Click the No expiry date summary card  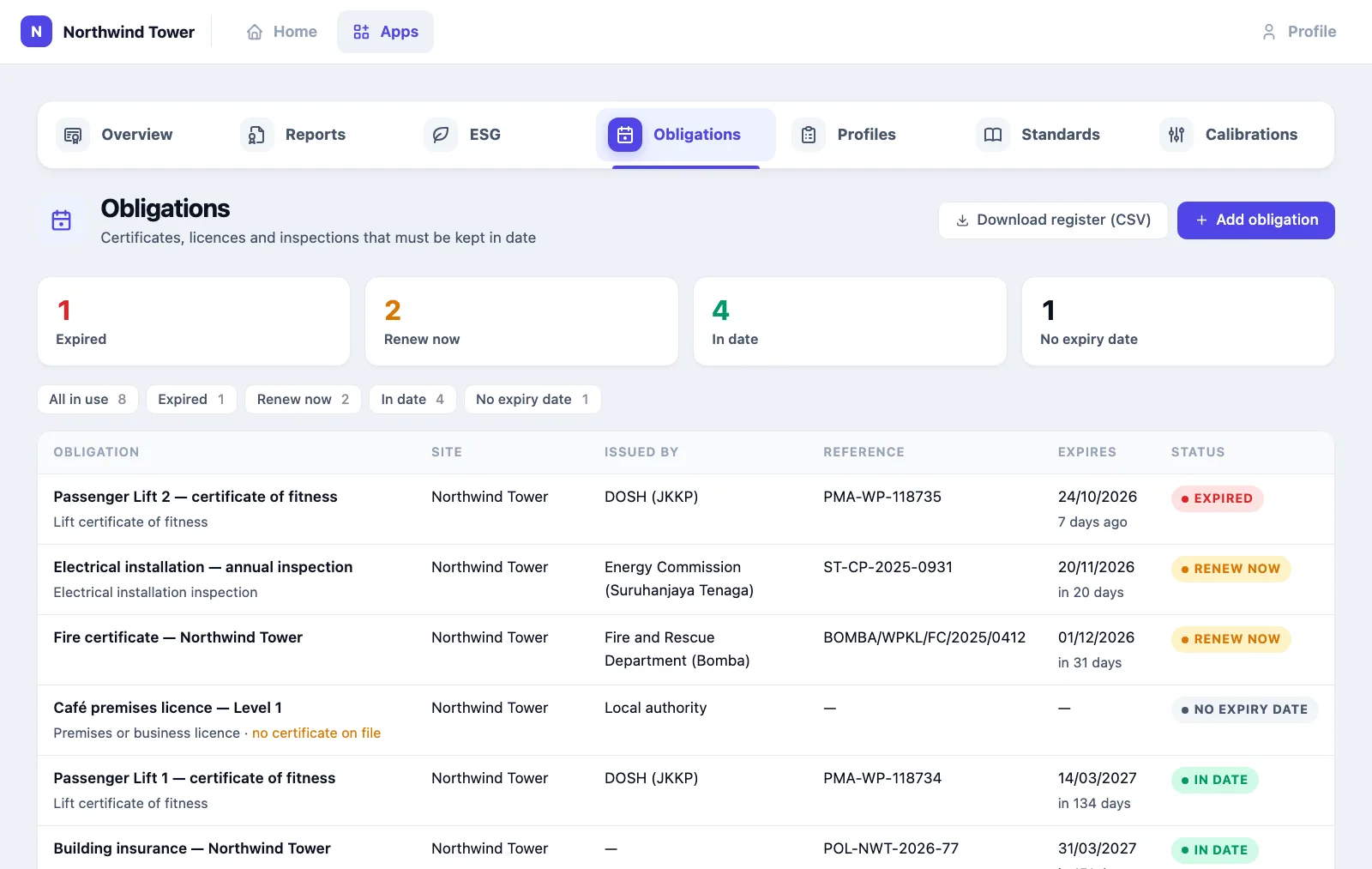[x=1178, y=322]
